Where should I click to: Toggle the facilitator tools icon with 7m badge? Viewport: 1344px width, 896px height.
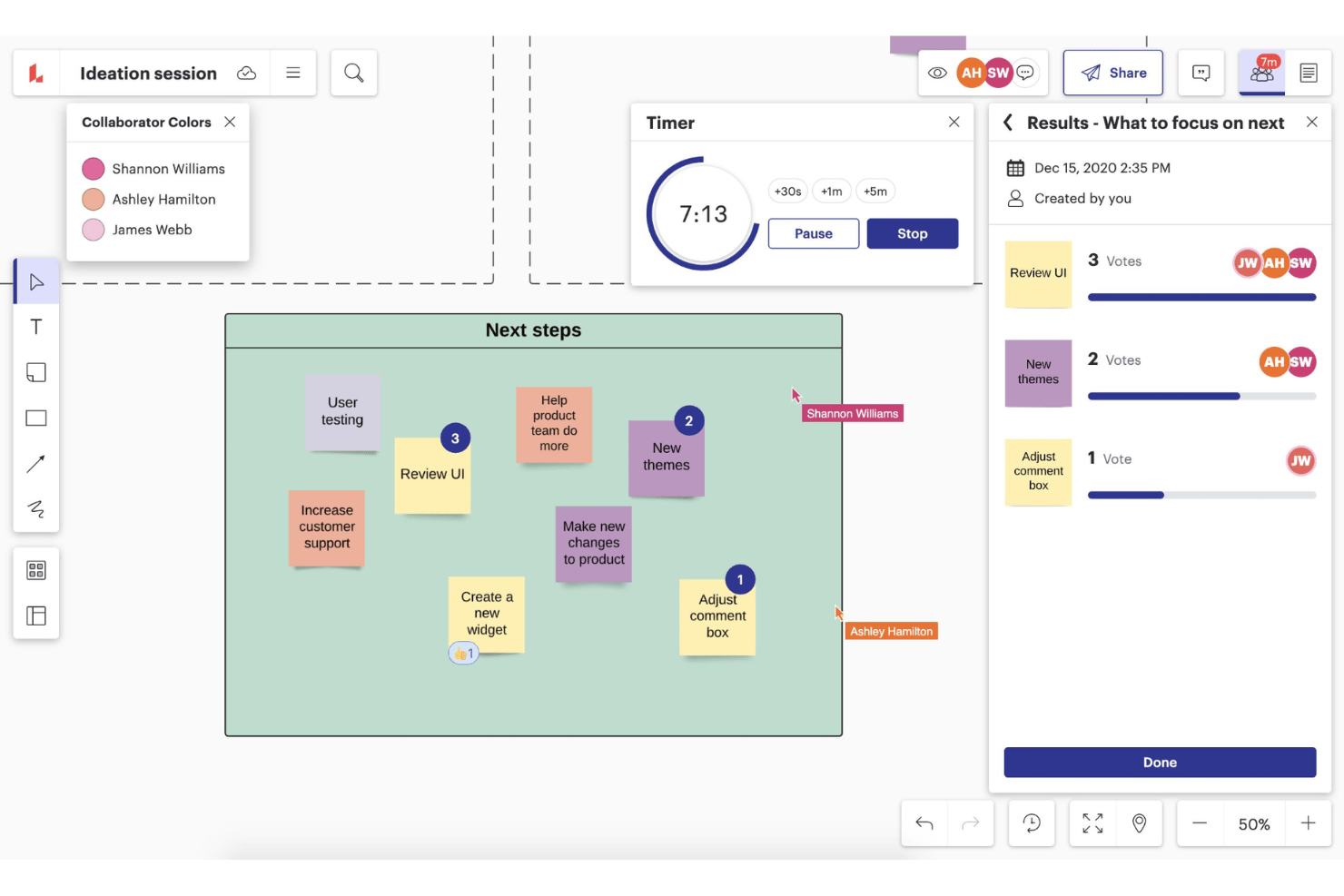(1262, 73)
